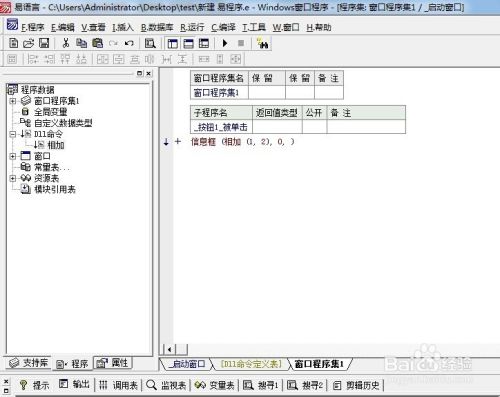
Task: Open the 变量表 bottom tab
Action: point(214,385)
